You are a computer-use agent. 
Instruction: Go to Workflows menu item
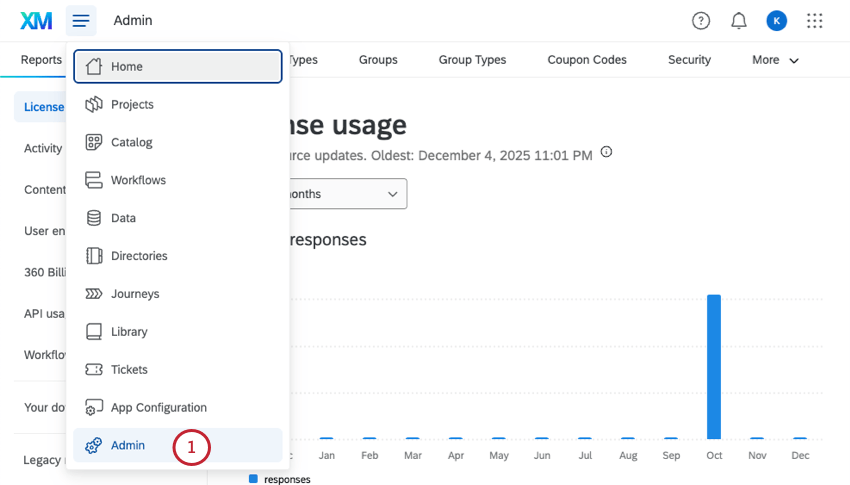click(138, 180)
